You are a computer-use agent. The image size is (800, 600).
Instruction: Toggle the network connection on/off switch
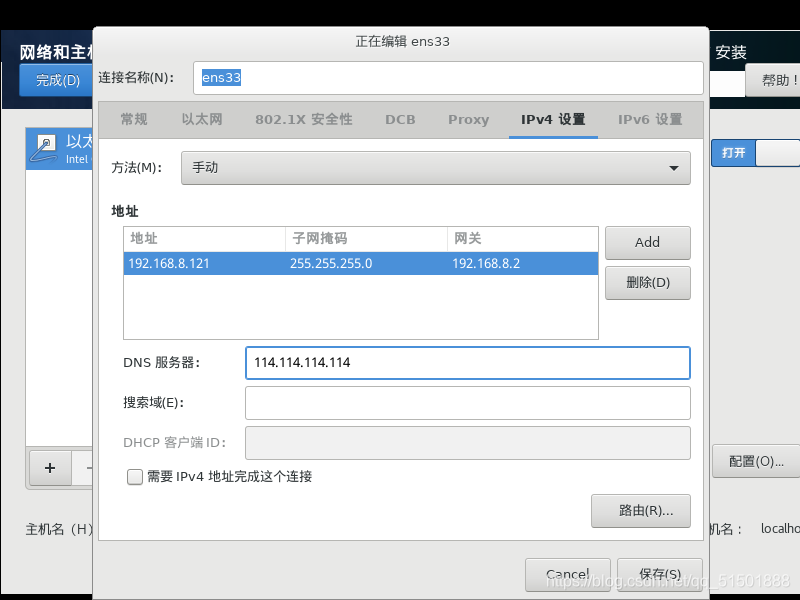pyautogui.click(x=756, y=153)
